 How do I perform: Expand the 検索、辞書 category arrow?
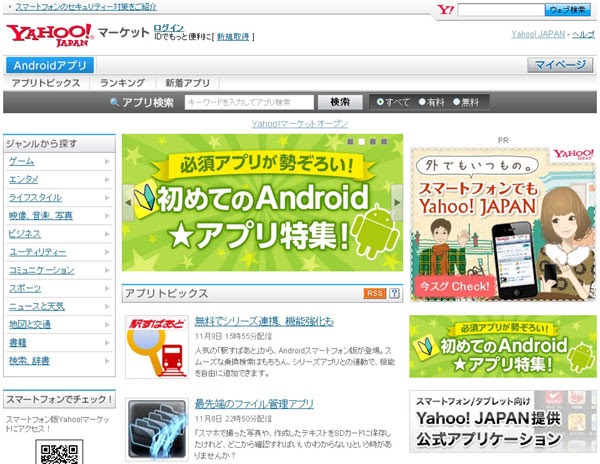(x=107, y=361)
